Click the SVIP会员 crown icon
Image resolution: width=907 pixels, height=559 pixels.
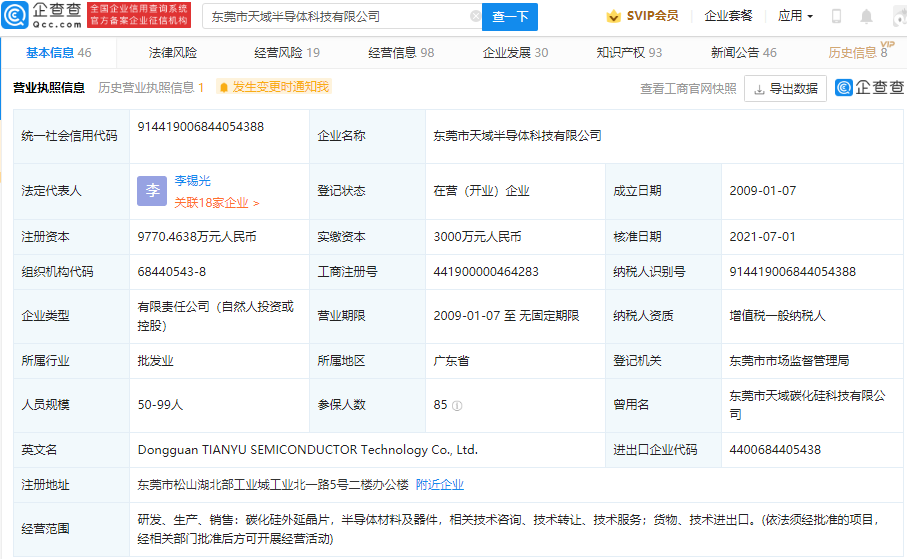pos(613,17)
